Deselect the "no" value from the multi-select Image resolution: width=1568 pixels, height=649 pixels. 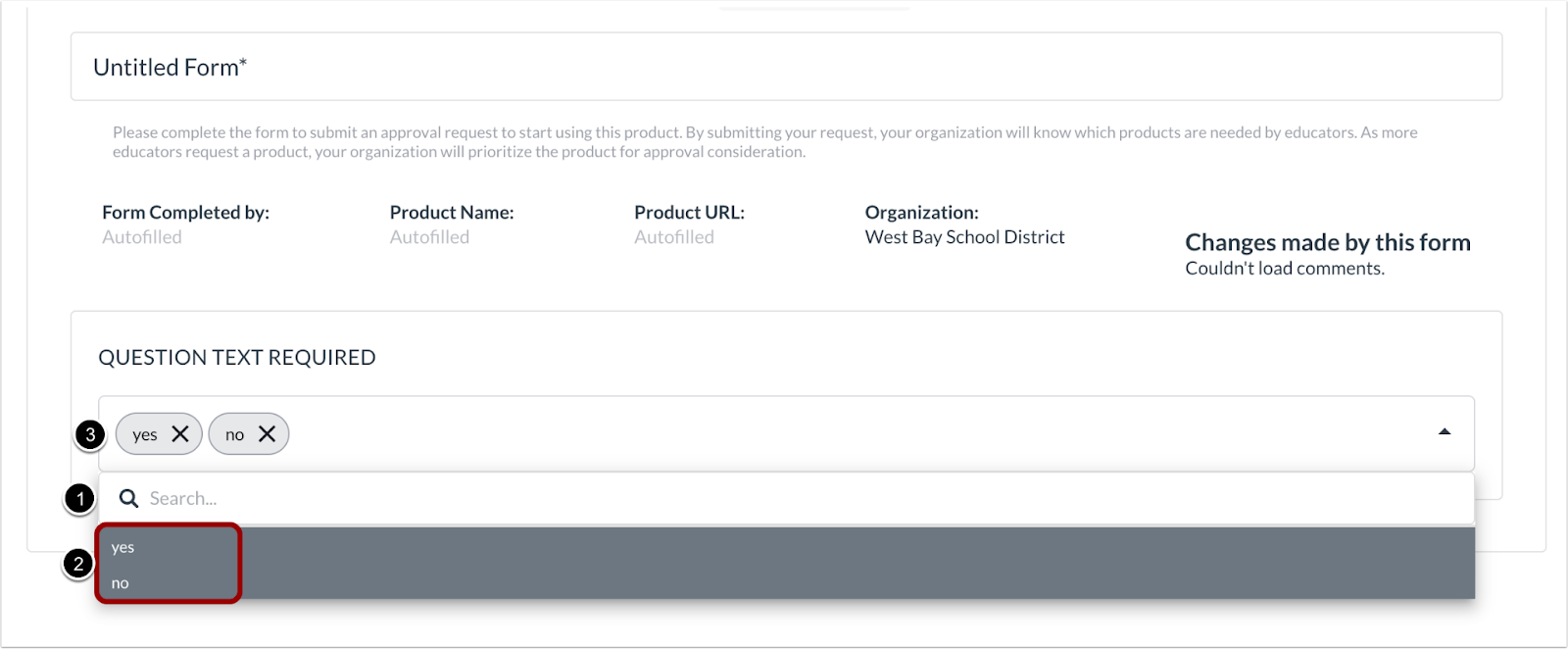[x=269, y=432]
